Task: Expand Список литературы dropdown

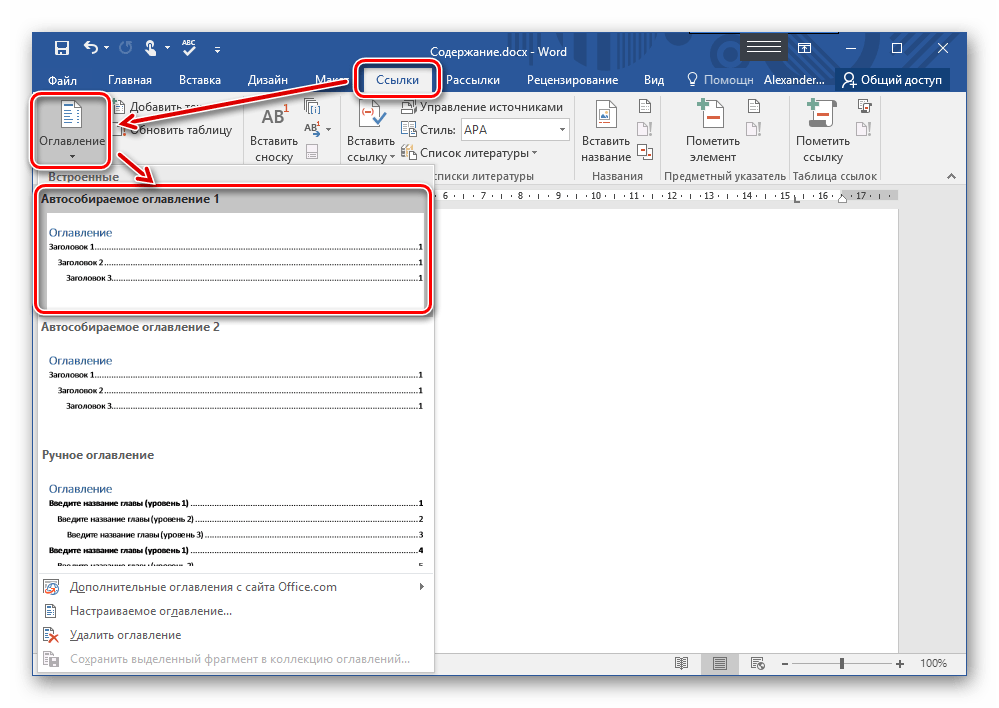Action: tap(469, 153)
